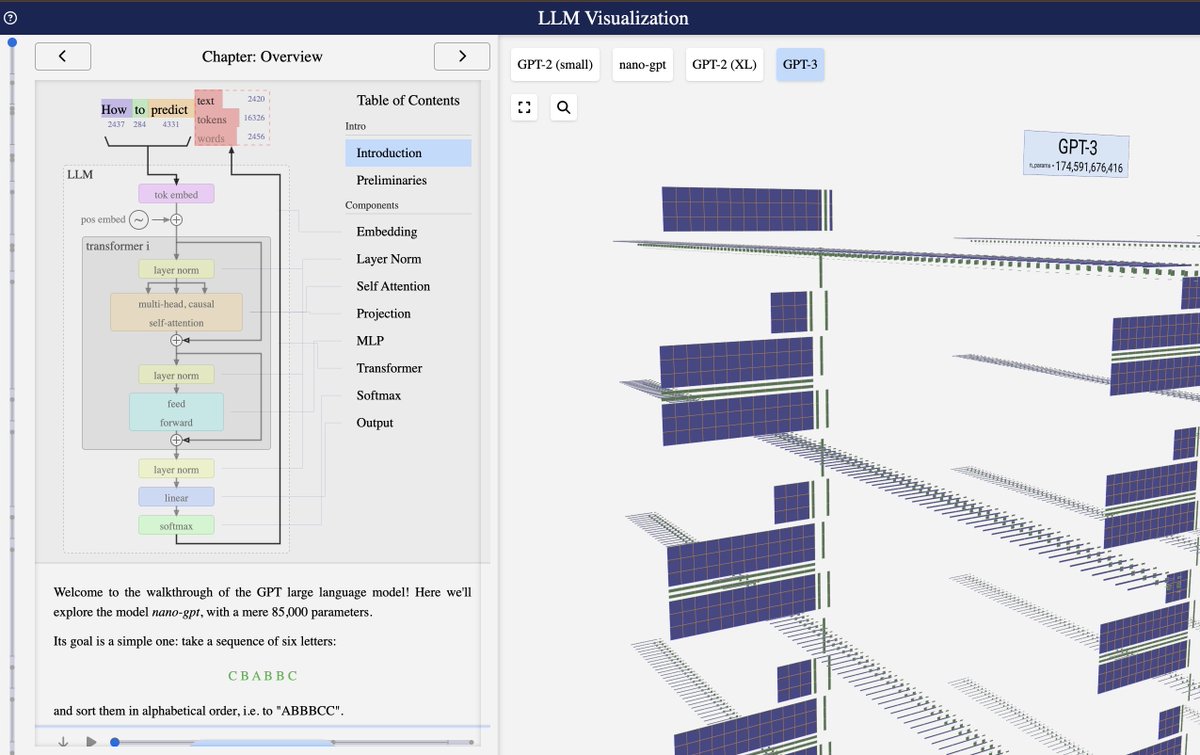Click the multi-head causal self-attention block

point(176,312)
